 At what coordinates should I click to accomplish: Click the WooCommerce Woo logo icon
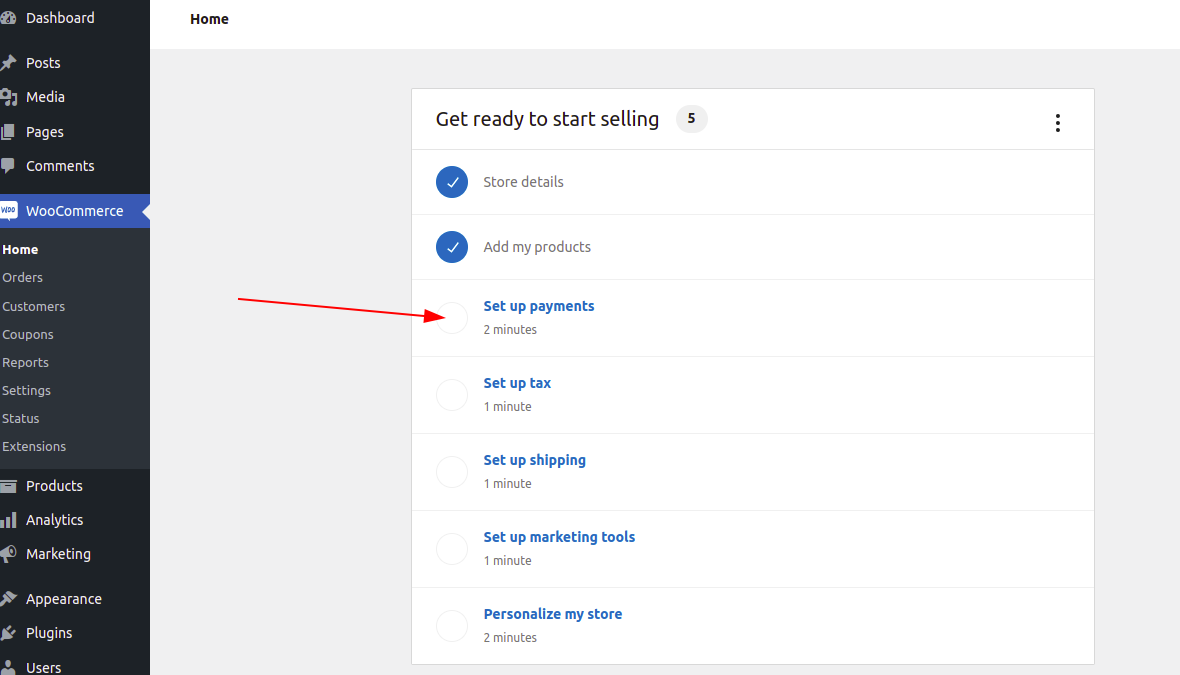click(x=8, y=211)
